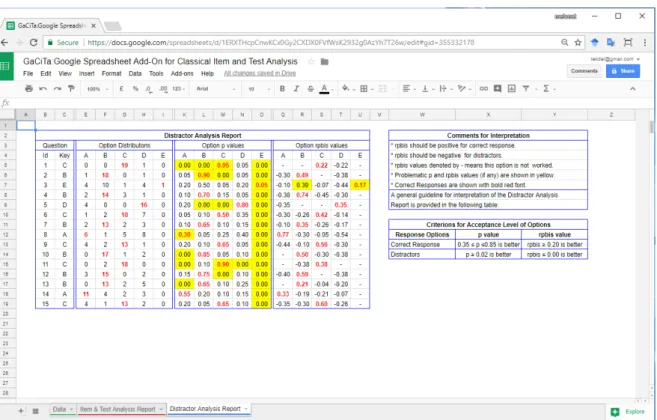Screen dimensions: 657x420
Task: Click the filter icon in toolbar
Action: 526,88
